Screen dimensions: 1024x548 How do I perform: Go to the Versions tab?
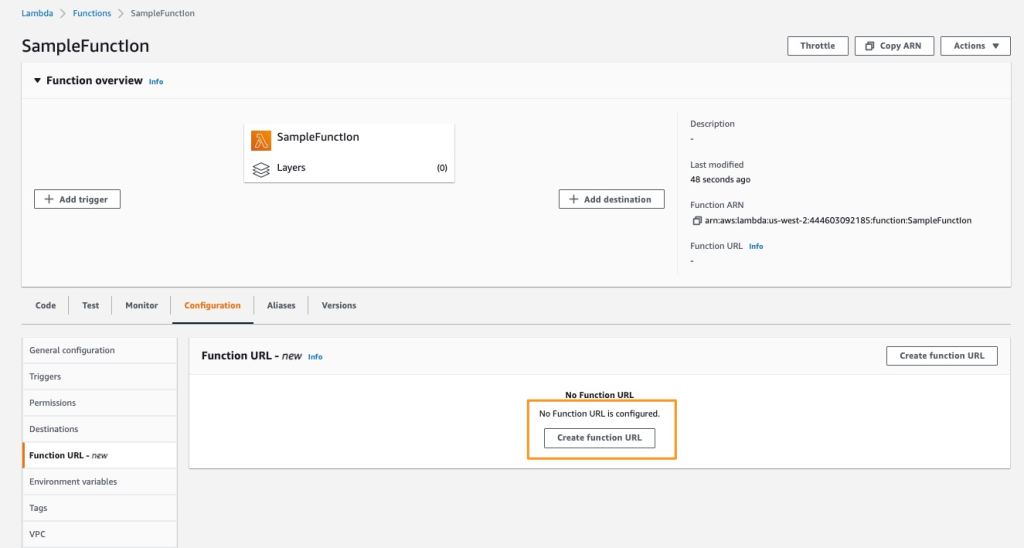339,305
